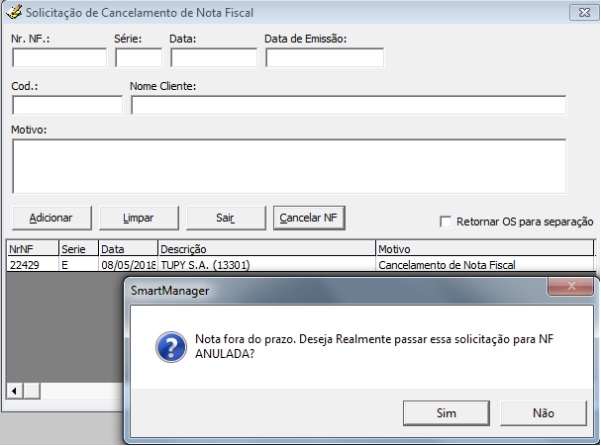Click the grid's left scroll arrow
The image size is (601, 446).
coord(15,391)
